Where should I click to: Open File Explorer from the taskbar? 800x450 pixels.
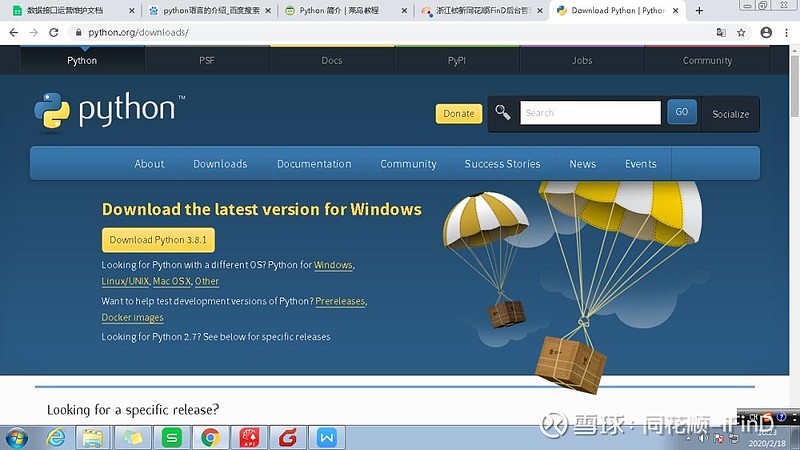point(93,438)
